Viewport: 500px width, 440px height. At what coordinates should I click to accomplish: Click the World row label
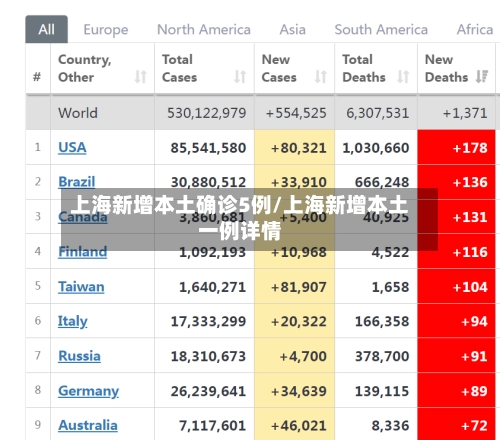tap(78, 113)
